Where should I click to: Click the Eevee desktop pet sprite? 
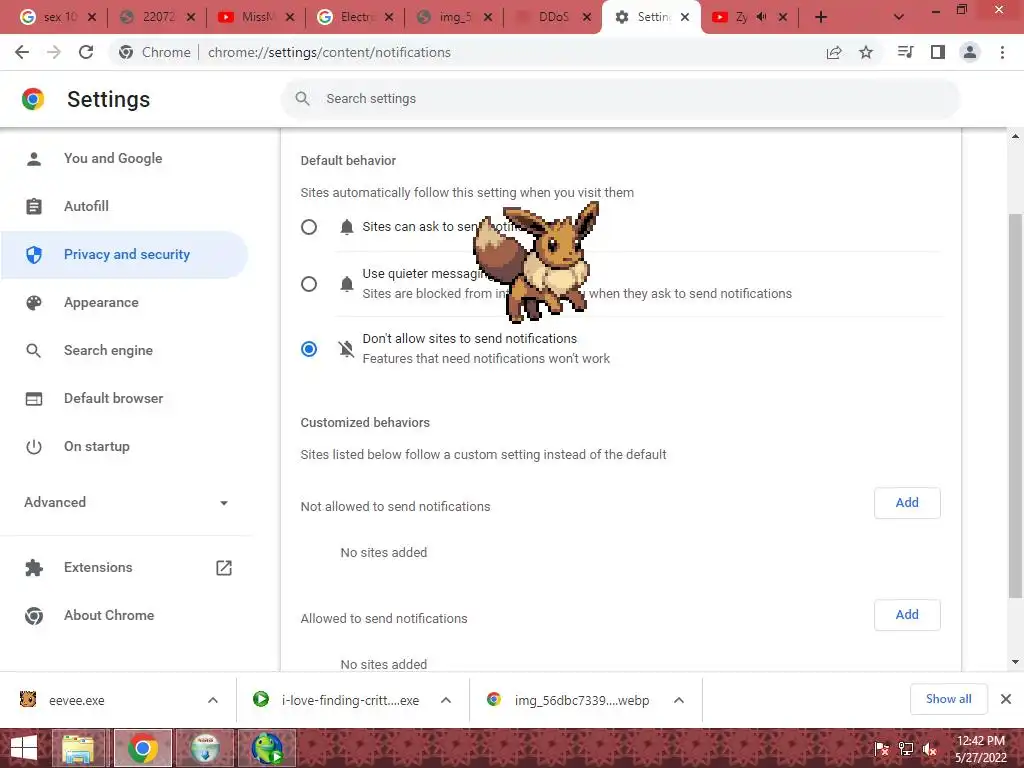point(537,261)
